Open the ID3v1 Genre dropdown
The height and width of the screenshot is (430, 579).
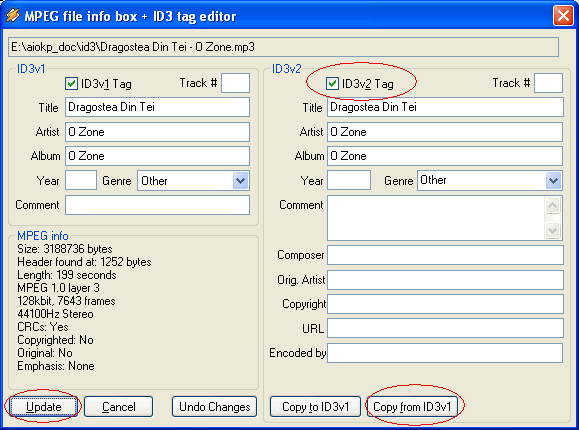(x=240, y=181)
